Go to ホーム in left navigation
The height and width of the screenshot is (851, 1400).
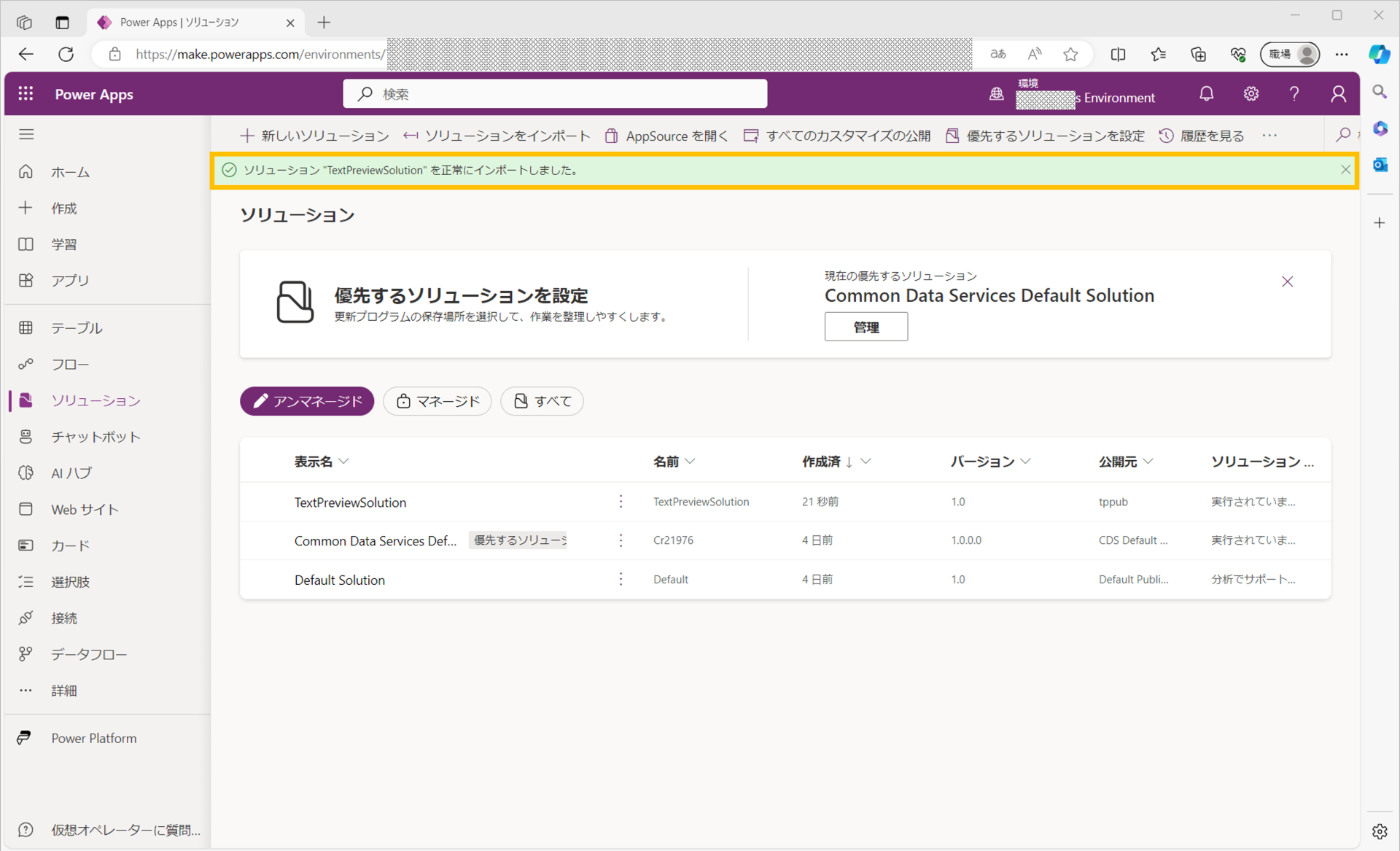(x=107, y=172)
